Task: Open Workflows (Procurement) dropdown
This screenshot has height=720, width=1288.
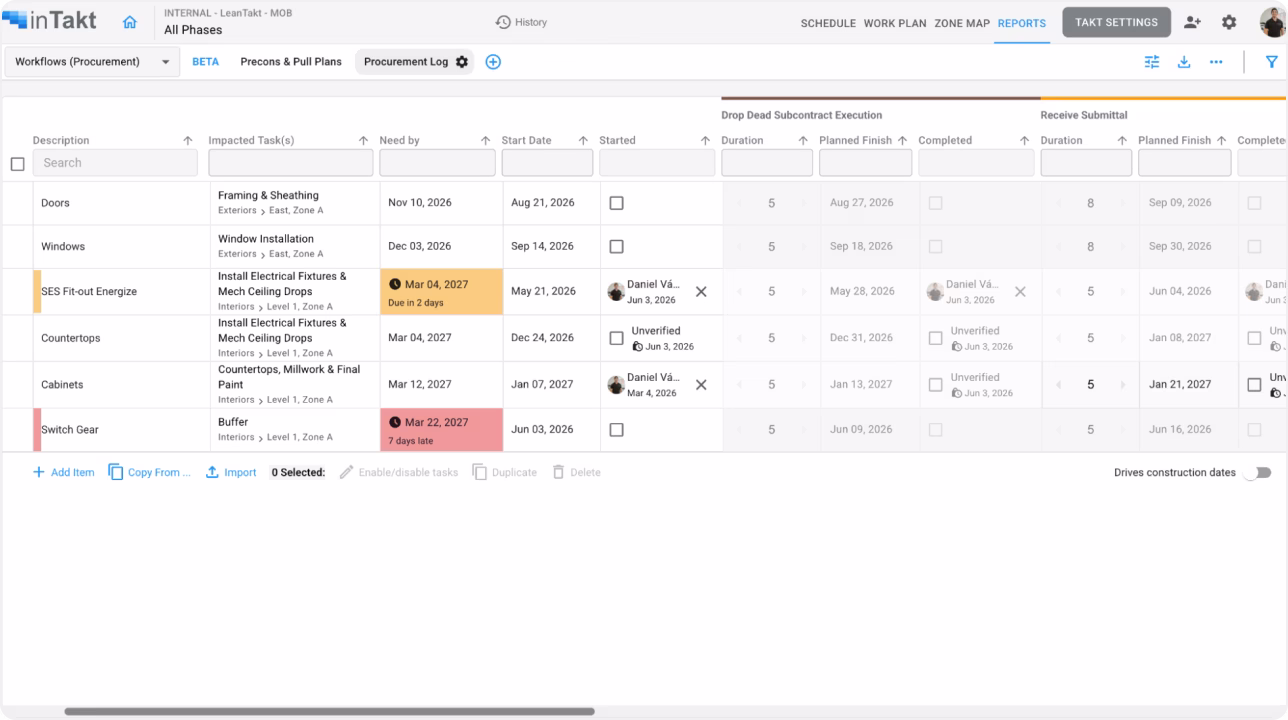Action: 92,62
